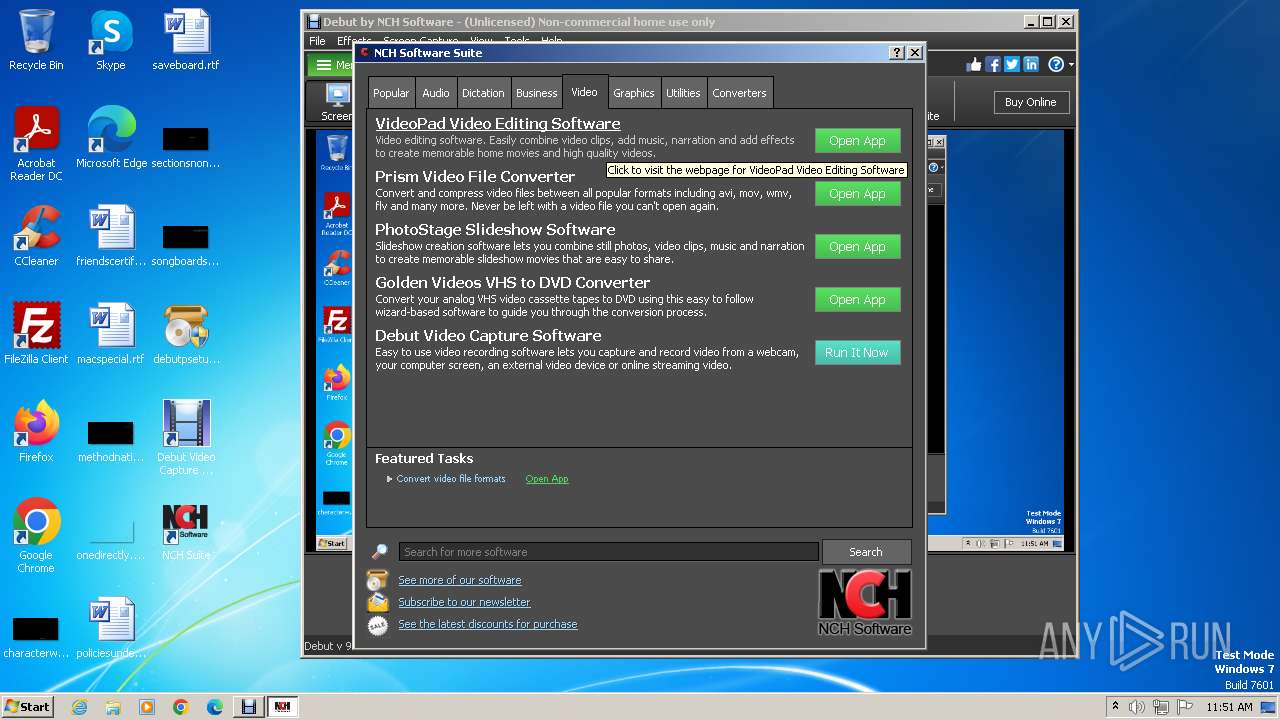This screenshot has width=1280, height=720.
Task: Click the software box icon beside See more
Action: pos(377,580)
